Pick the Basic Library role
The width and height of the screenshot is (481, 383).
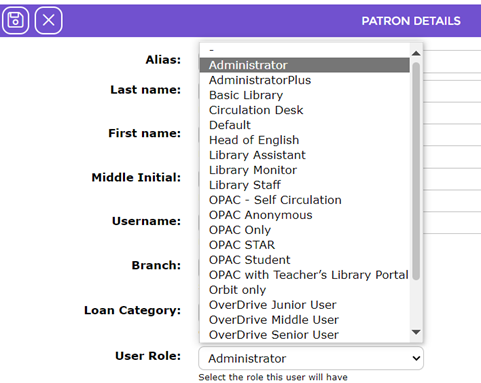305,95
